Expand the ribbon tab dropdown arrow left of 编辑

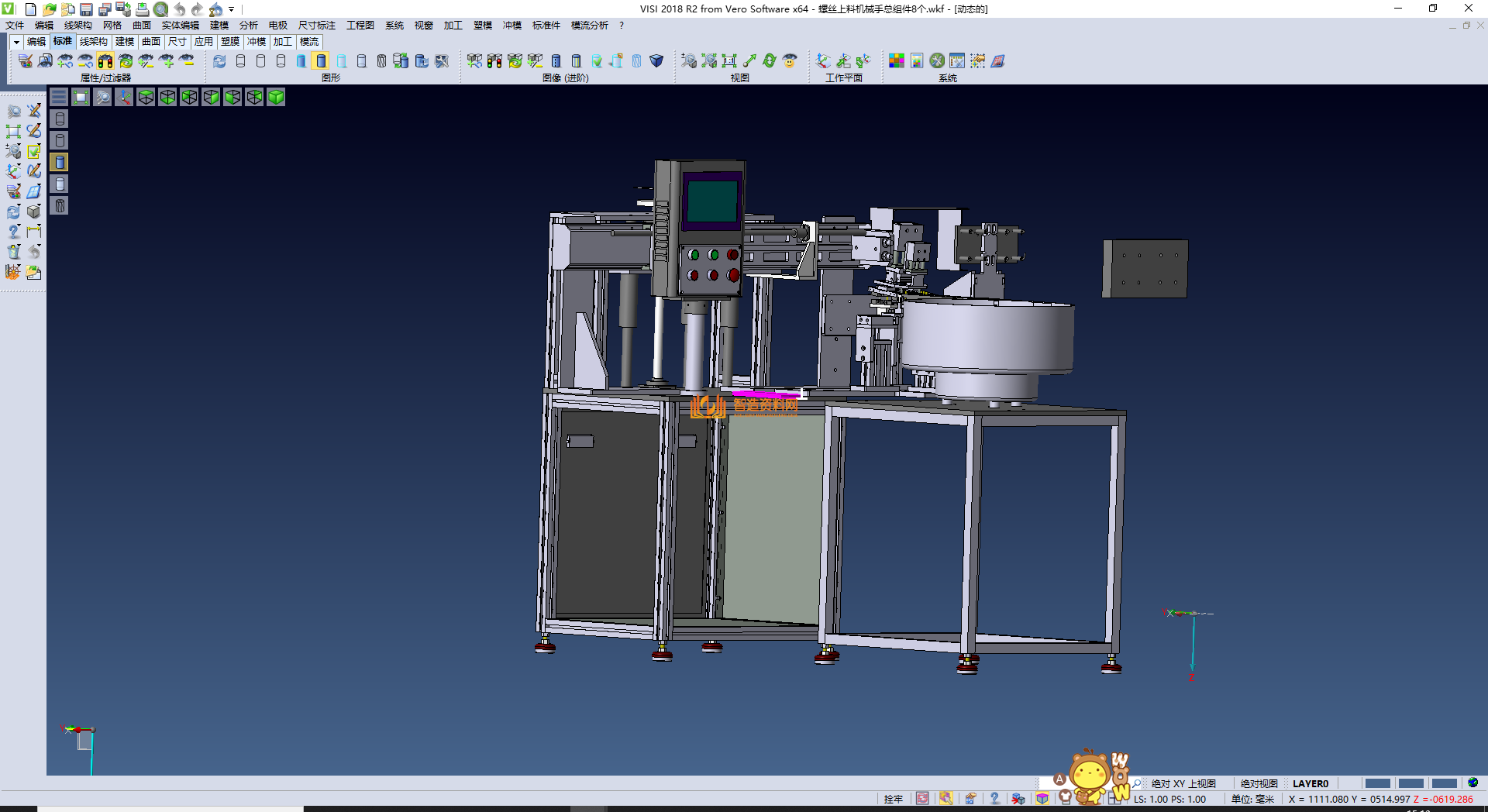pos(15,42)
